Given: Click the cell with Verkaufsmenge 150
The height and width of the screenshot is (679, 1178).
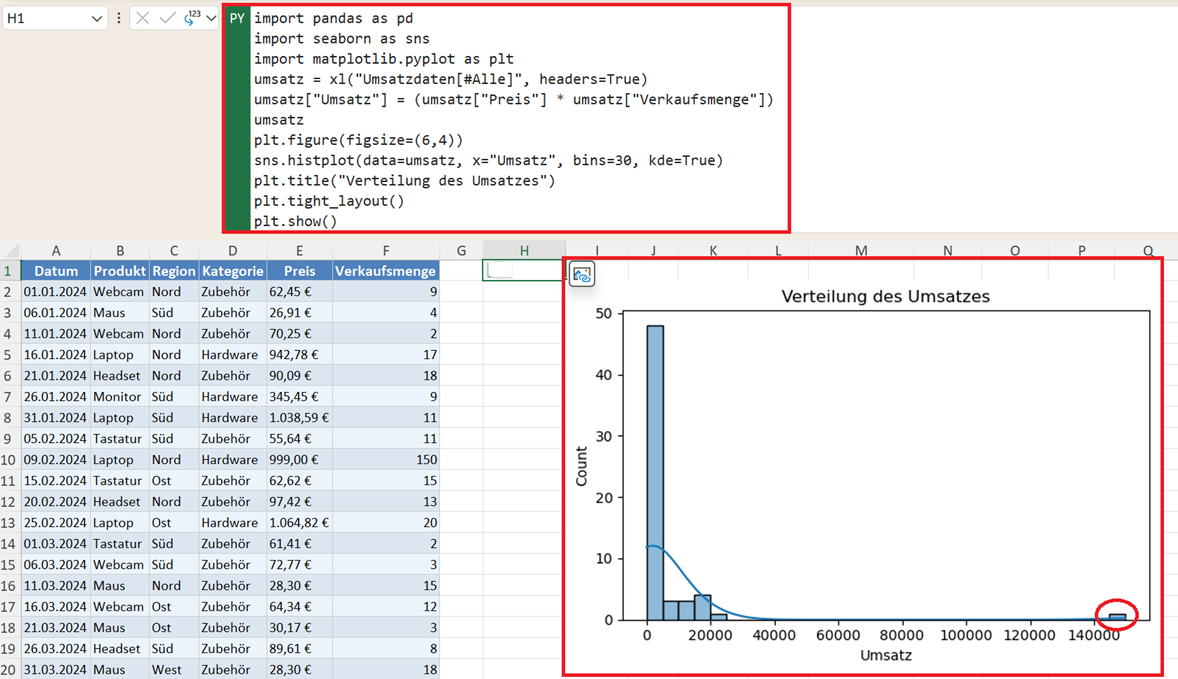Looking at the screenshot, I should [x=385, y=460].
